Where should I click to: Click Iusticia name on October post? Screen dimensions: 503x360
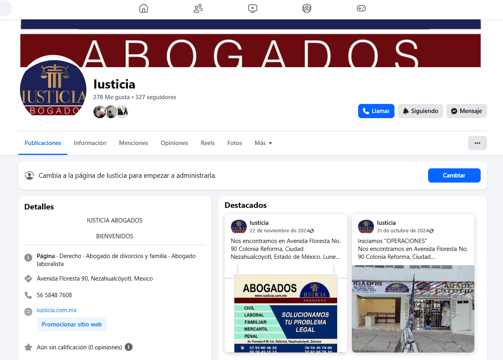click(x=386, y=223)
